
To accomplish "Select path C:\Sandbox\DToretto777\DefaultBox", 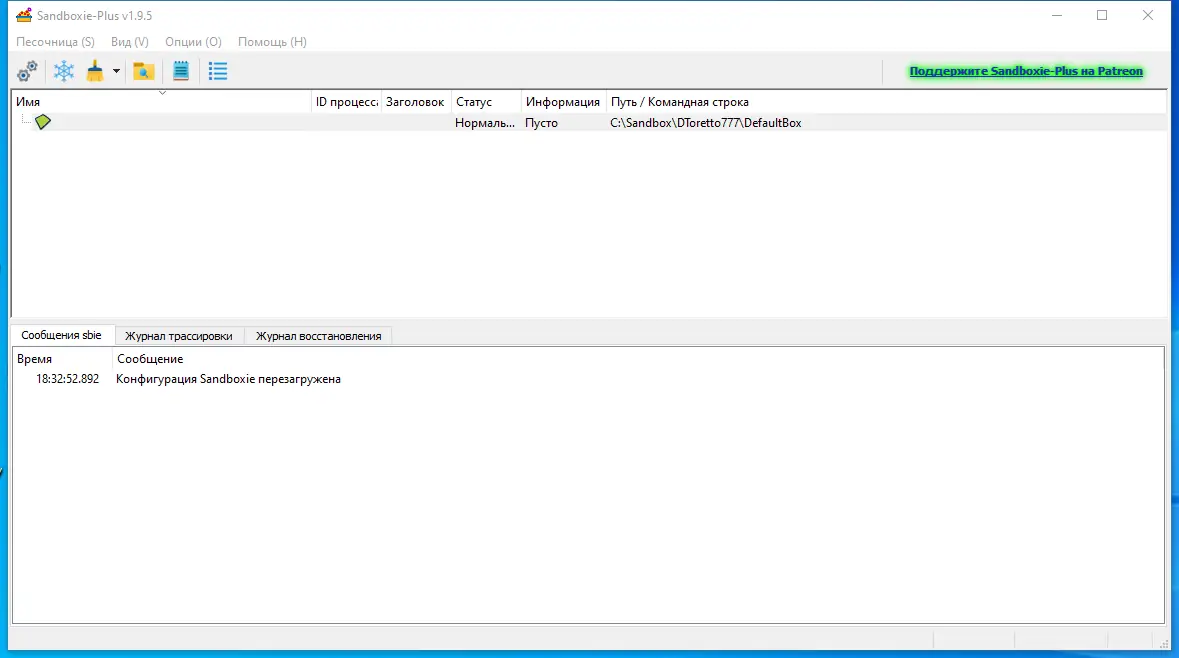I will point(706,123).
